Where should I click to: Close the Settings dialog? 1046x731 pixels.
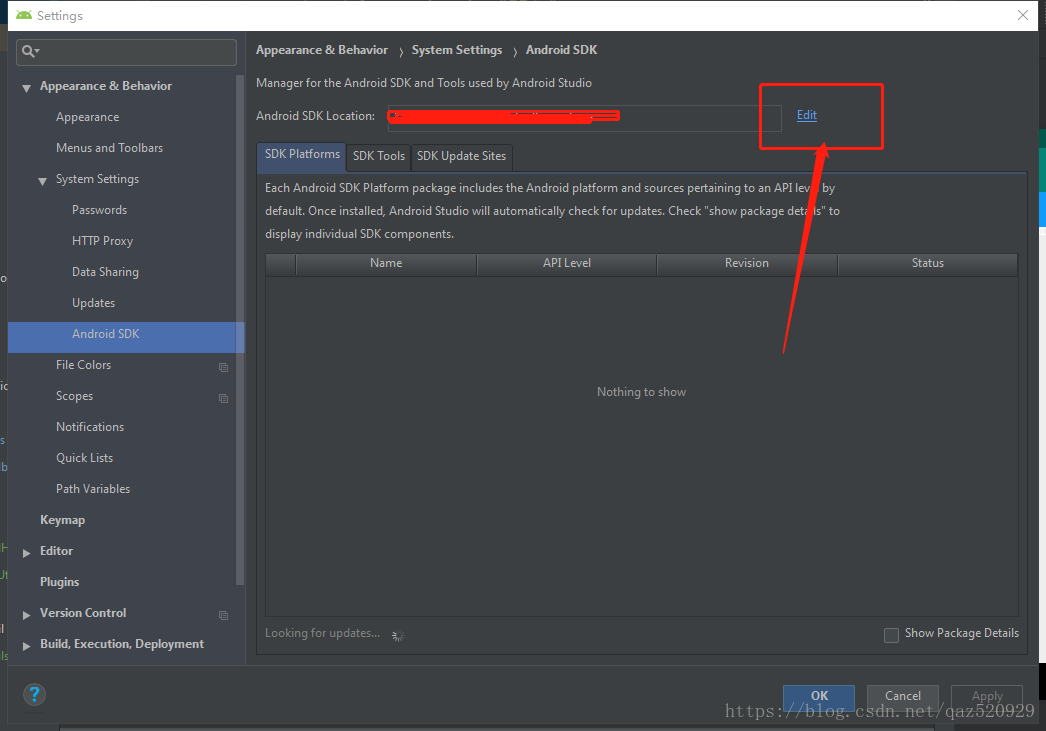coord(1023,15)
